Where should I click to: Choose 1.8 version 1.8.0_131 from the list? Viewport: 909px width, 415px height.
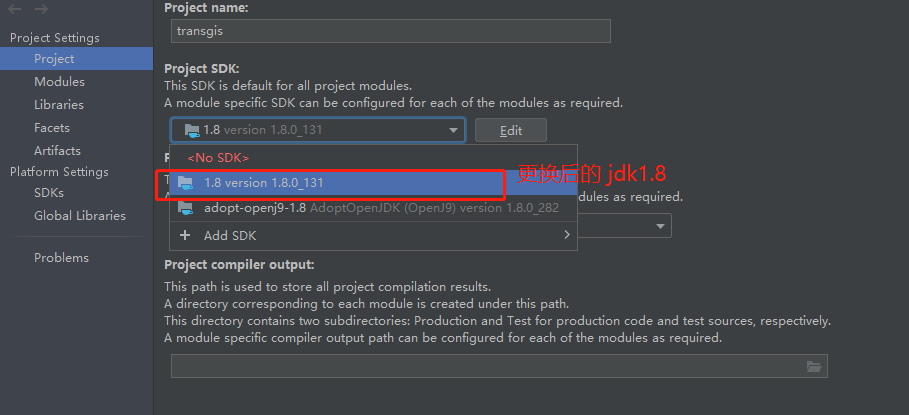(263, 183)
